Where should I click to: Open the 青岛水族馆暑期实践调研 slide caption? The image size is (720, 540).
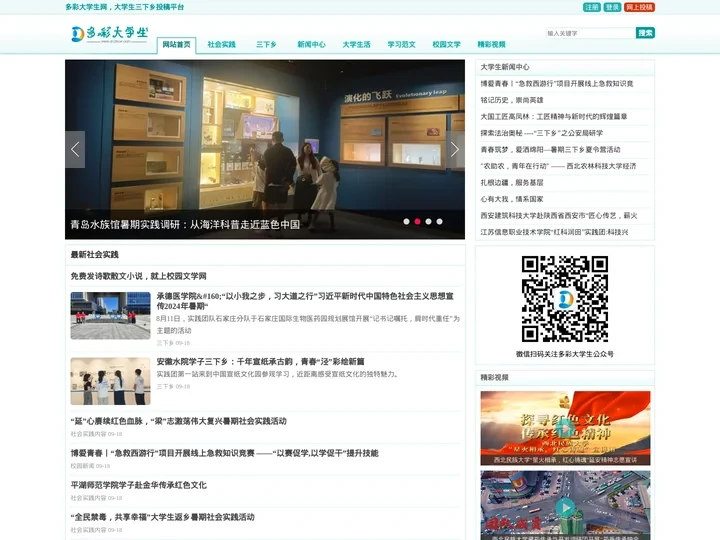[185, 225]
